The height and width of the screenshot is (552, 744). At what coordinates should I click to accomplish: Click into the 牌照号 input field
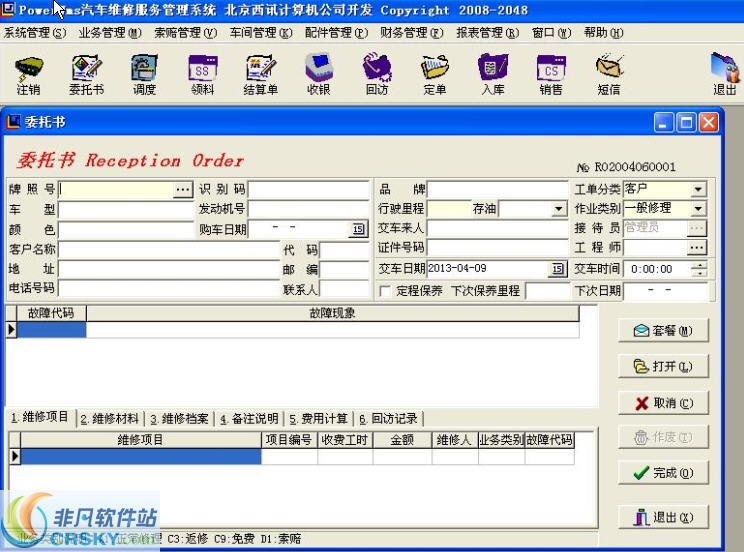click(x=116, y=189)
